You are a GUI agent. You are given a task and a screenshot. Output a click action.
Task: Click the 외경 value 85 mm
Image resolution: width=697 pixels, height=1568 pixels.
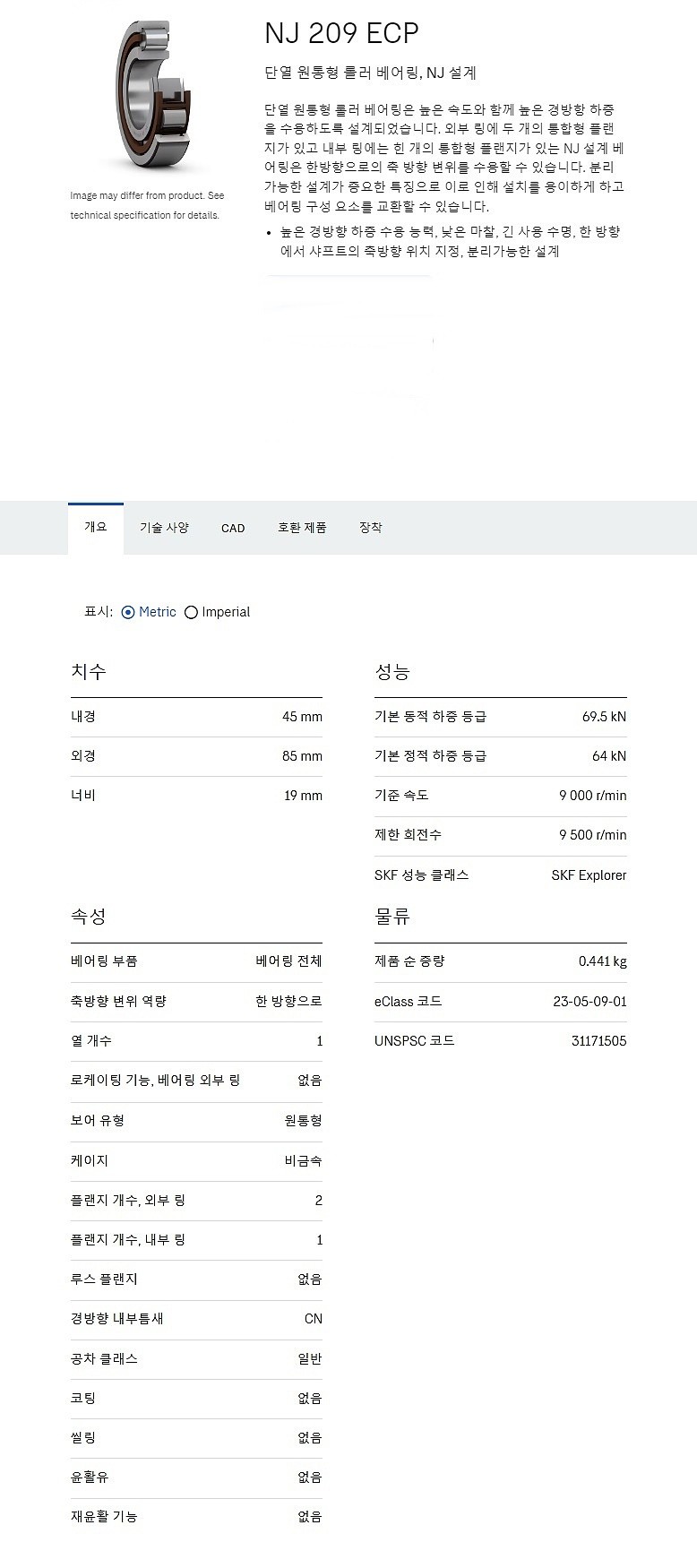coord(302,756)
